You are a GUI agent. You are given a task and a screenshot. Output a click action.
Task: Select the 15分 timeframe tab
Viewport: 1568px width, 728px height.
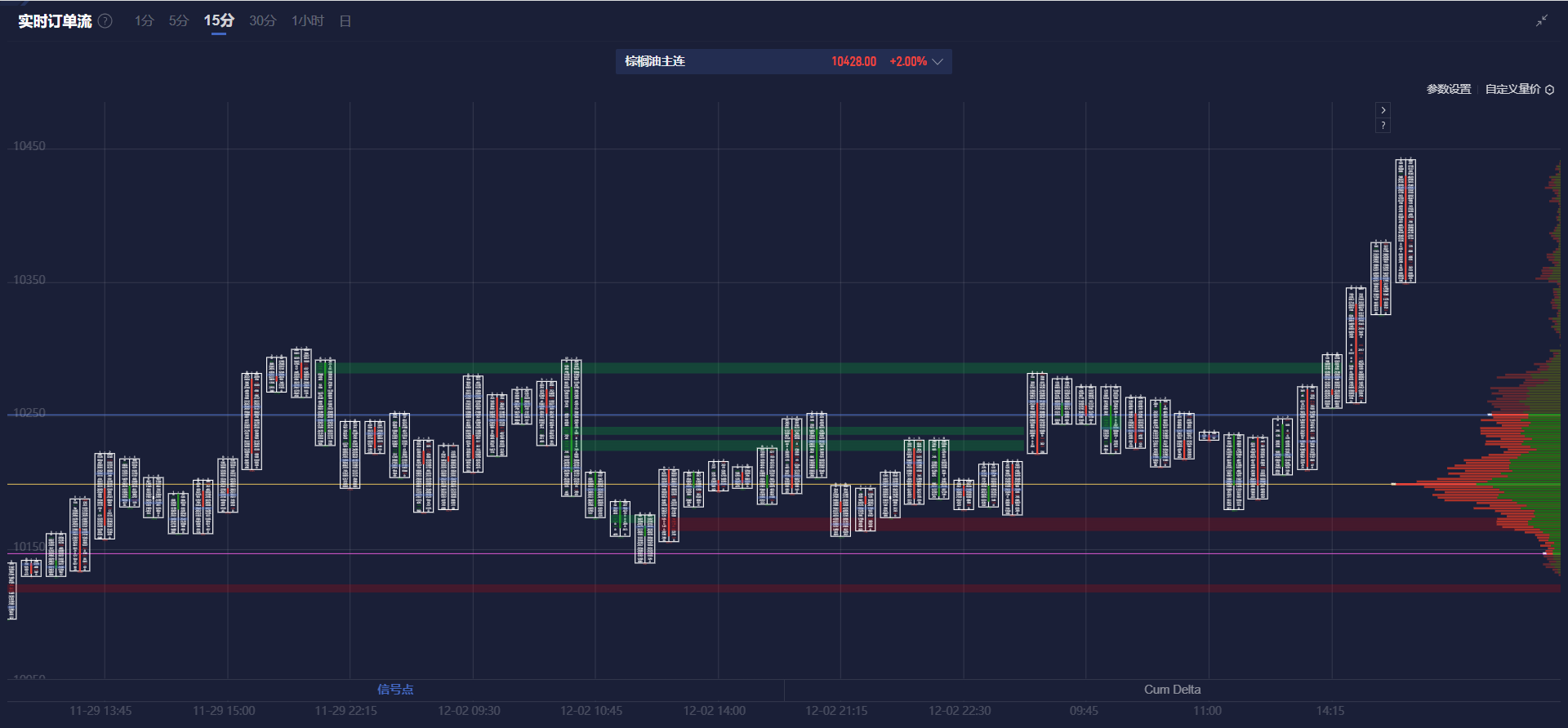pos(219,21)
